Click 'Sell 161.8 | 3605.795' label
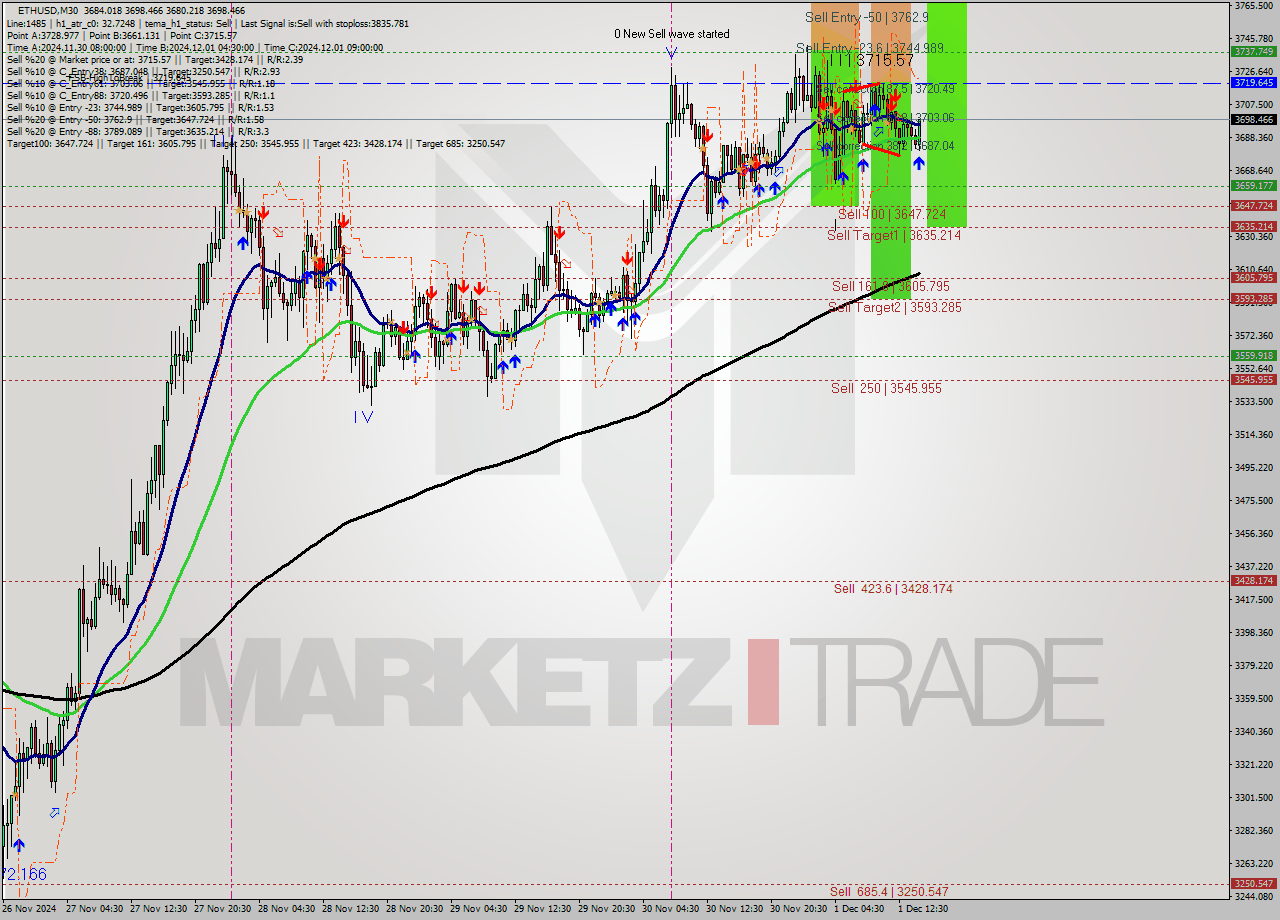This screenshot has height=920, width=1280. (890, 286)
